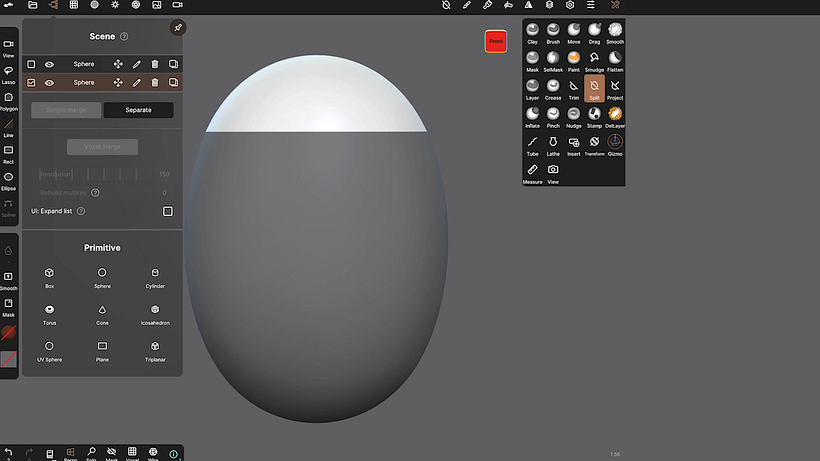Toggle the UI: Expand list checkbox
The height and width of the screenshot is (461, 820).
pyautogui.click(x=167, y=211)
